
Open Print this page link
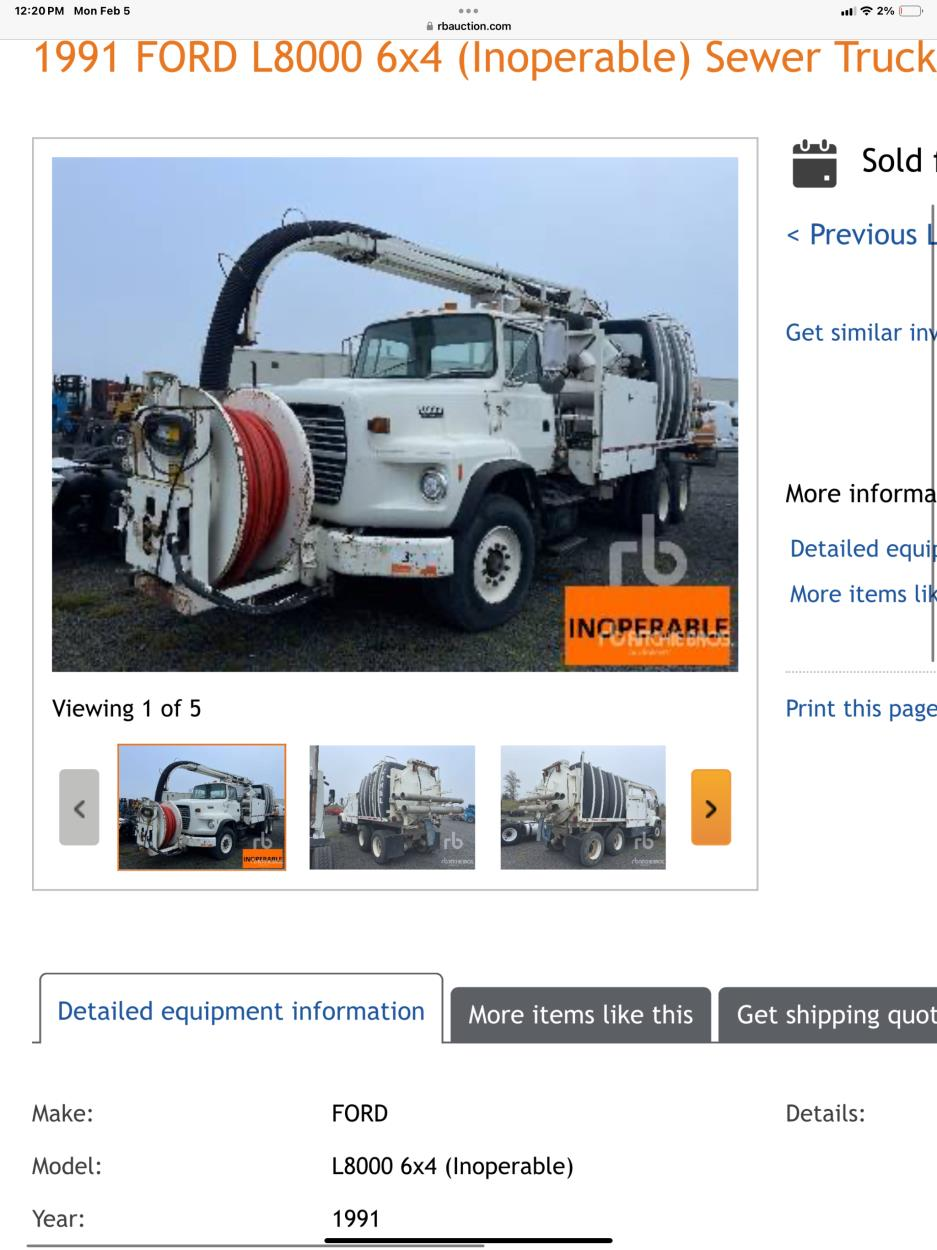click(x=861, y=708)
